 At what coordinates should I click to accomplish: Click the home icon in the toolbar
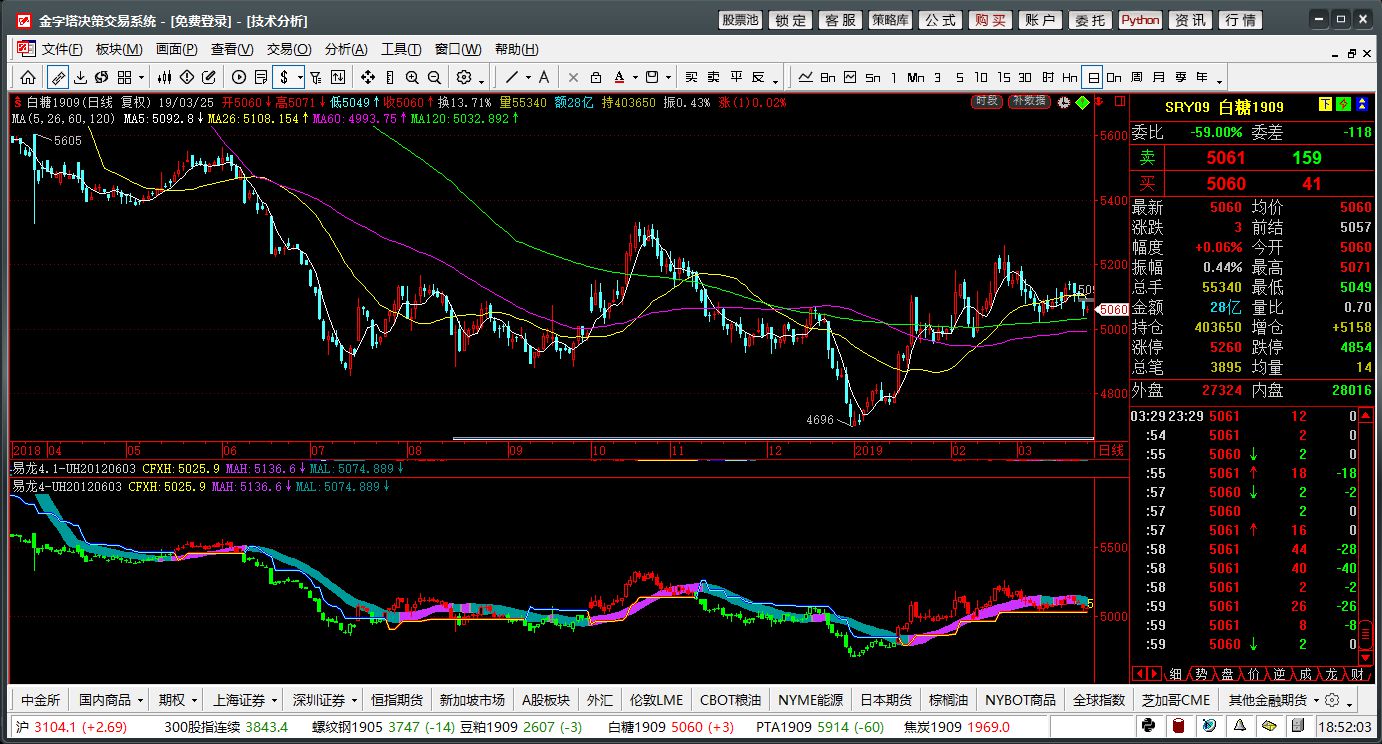point(28,77)
